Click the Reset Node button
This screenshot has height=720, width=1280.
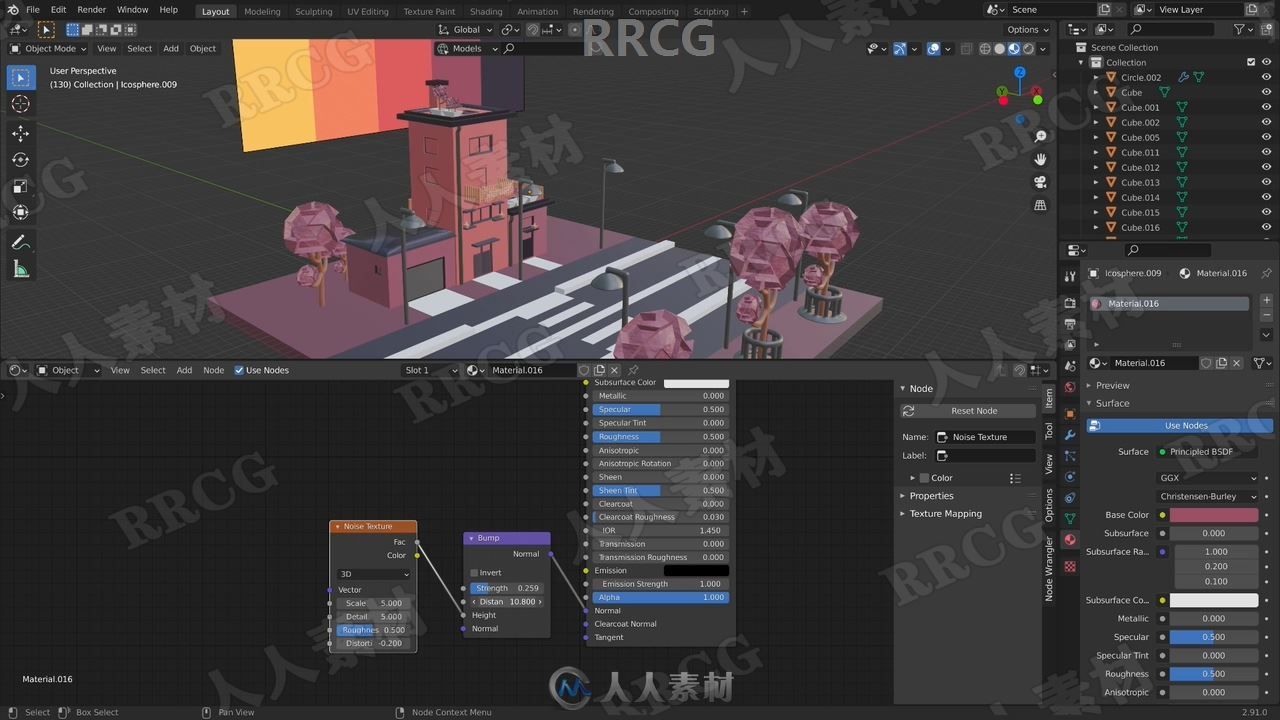968,411
